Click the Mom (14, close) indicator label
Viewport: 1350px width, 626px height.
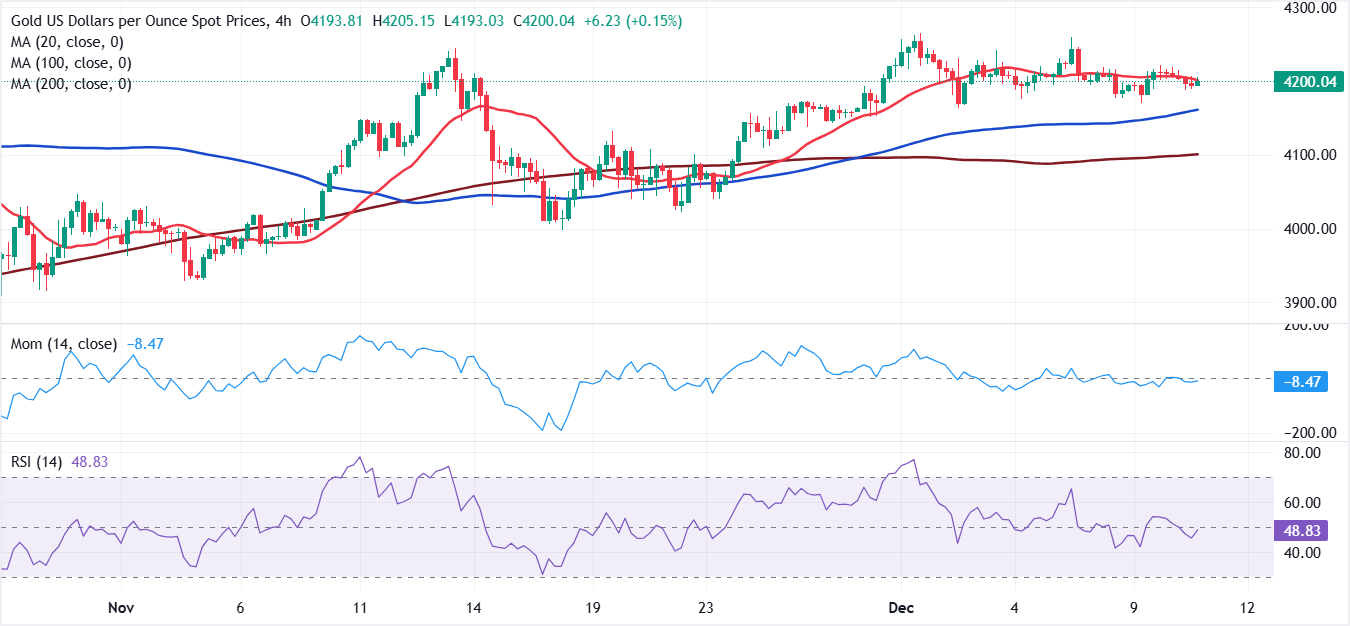[x=63, y=344]
